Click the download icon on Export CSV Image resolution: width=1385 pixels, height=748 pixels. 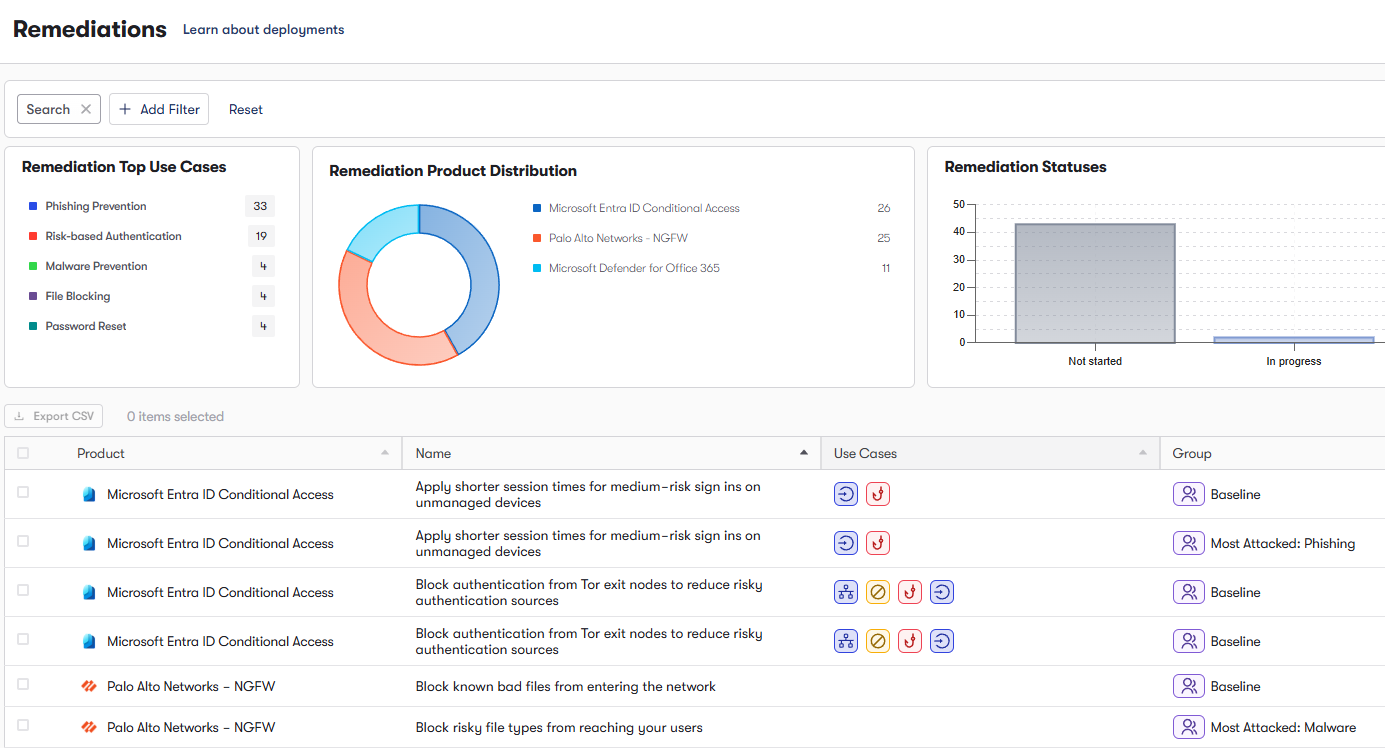point(19,416)
